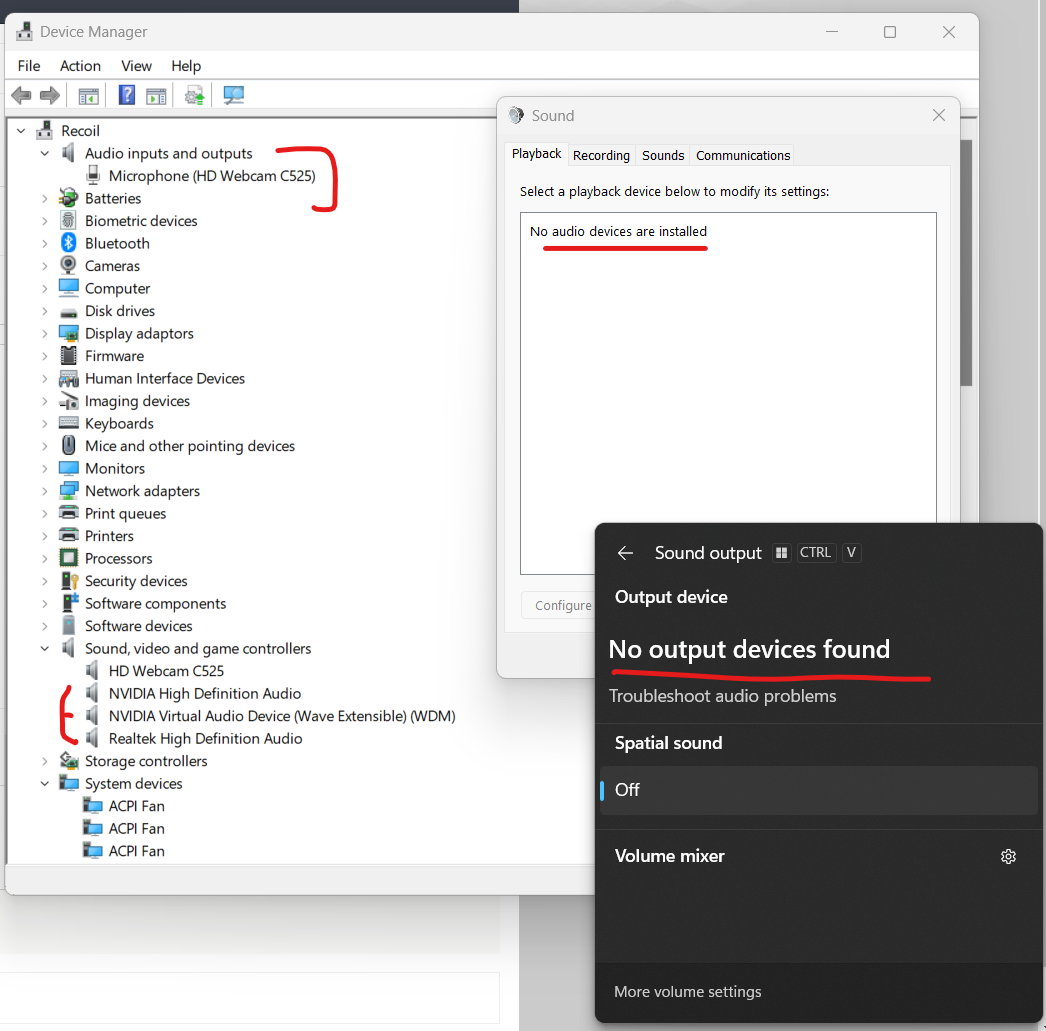Open the Communications tab

coord(742,155)
